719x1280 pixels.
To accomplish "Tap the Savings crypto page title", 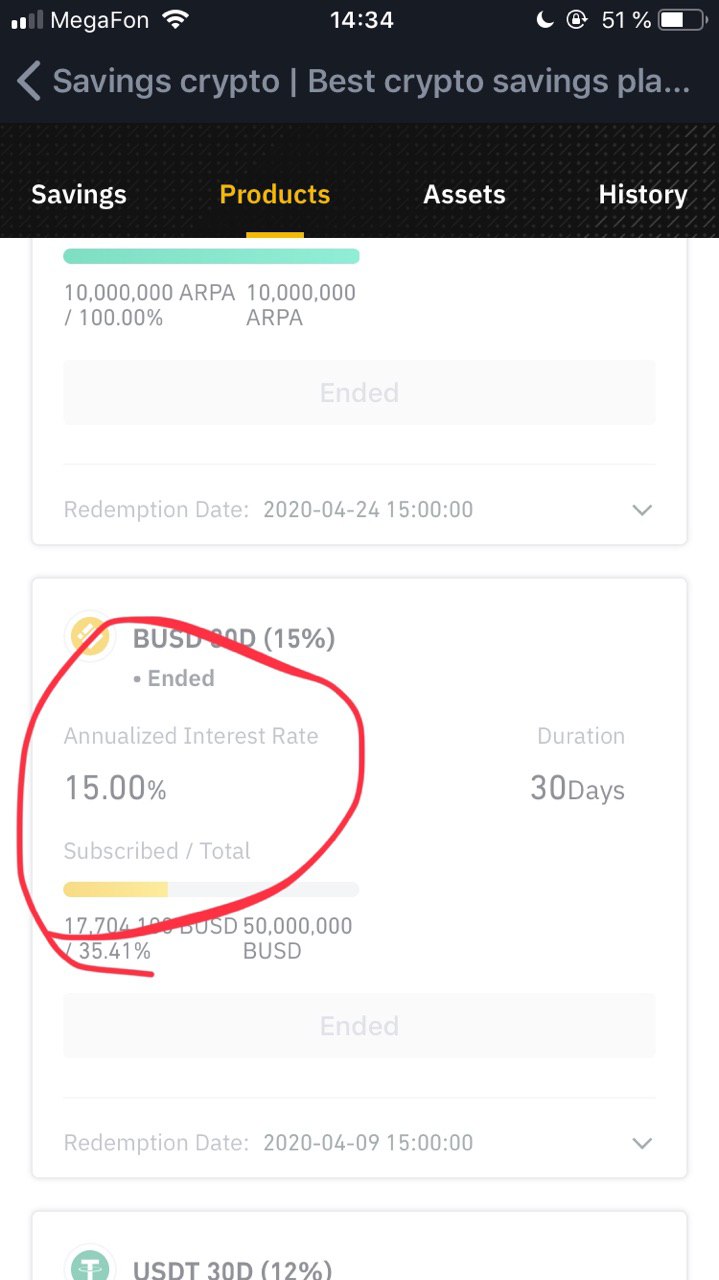I will (x=371, y=81).
